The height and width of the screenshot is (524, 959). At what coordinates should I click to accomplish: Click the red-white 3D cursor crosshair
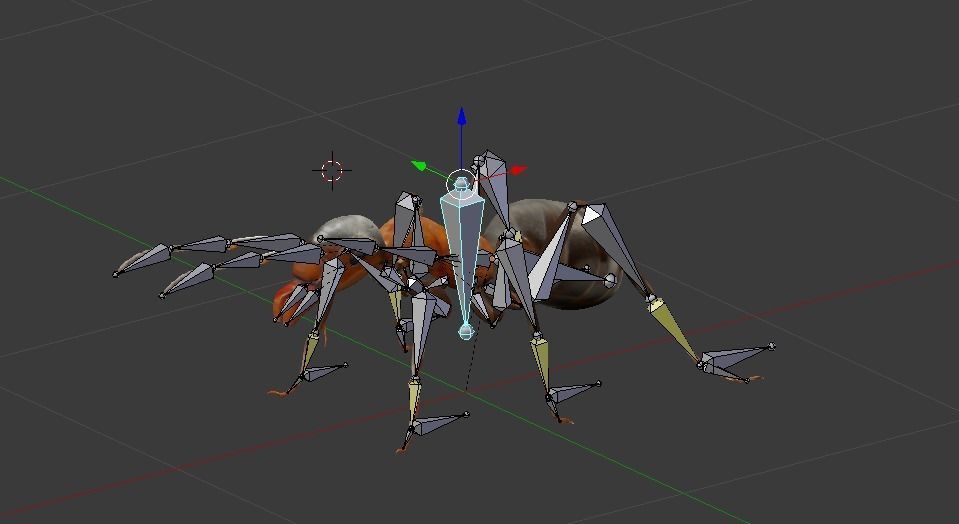pyautogui.click(x=332, y=171)
